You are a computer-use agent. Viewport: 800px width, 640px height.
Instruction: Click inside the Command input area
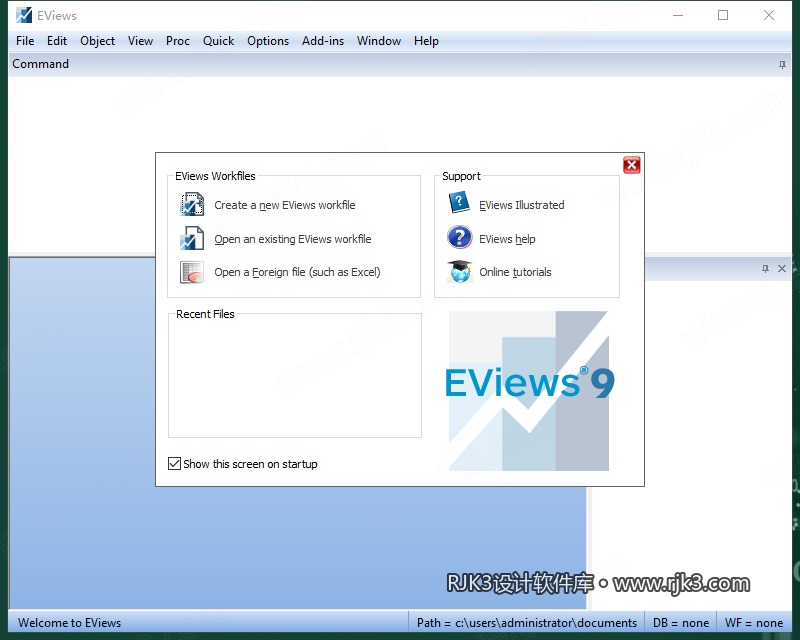point(400,164)
